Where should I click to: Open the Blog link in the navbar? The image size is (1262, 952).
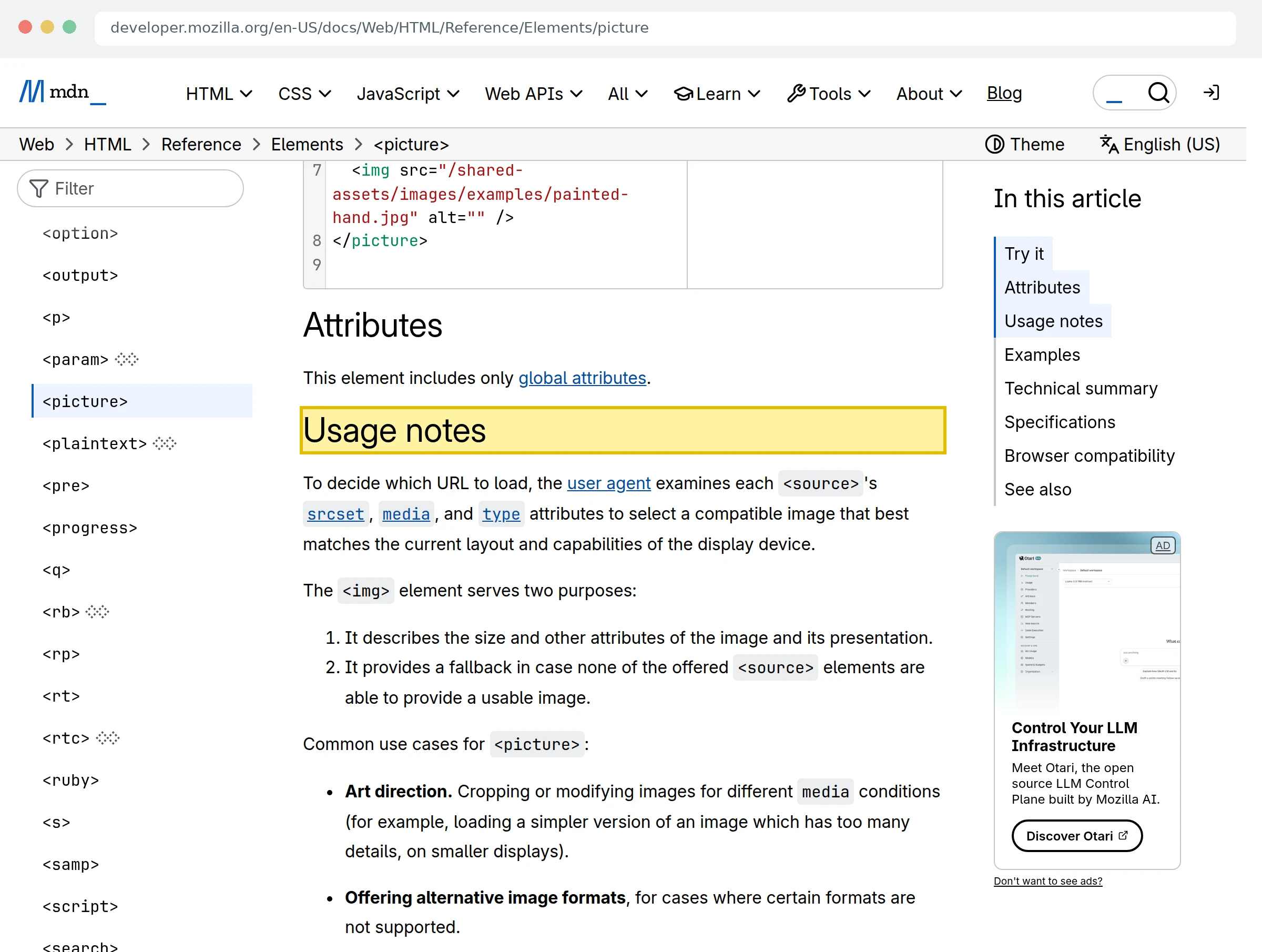1004,93
